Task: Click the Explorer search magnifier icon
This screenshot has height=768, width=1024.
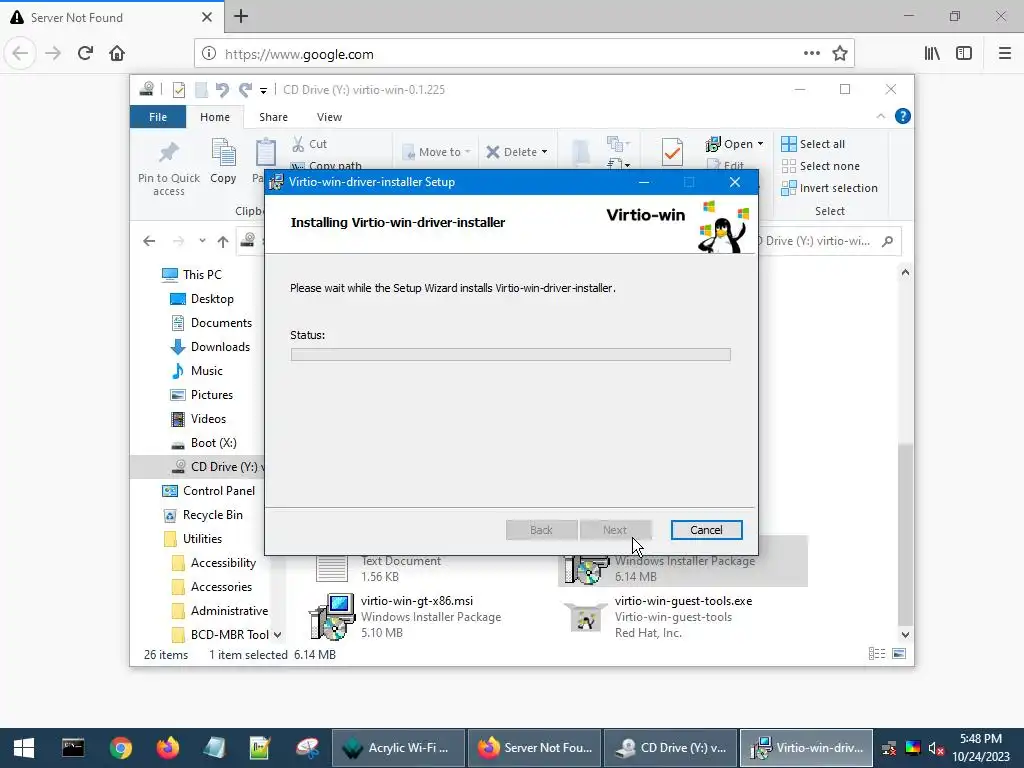Action: pyautogui.click(x=887, y=241)
